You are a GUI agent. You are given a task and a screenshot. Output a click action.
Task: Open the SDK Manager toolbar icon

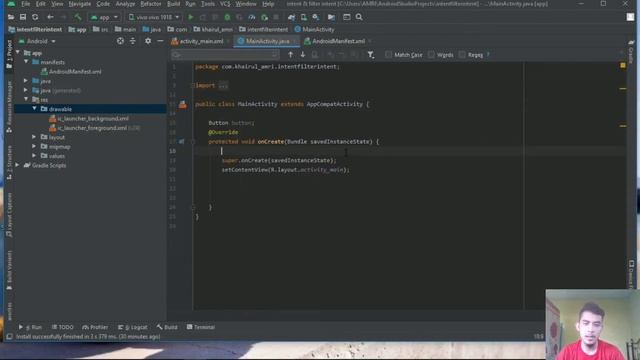pyautogui.click(x=316, y=17)
